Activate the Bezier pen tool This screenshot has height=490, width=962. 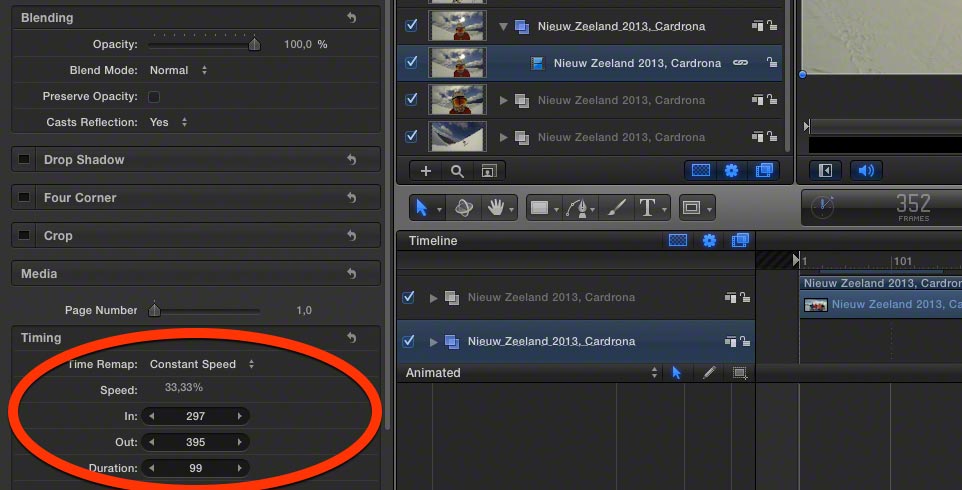pos(577,209)
